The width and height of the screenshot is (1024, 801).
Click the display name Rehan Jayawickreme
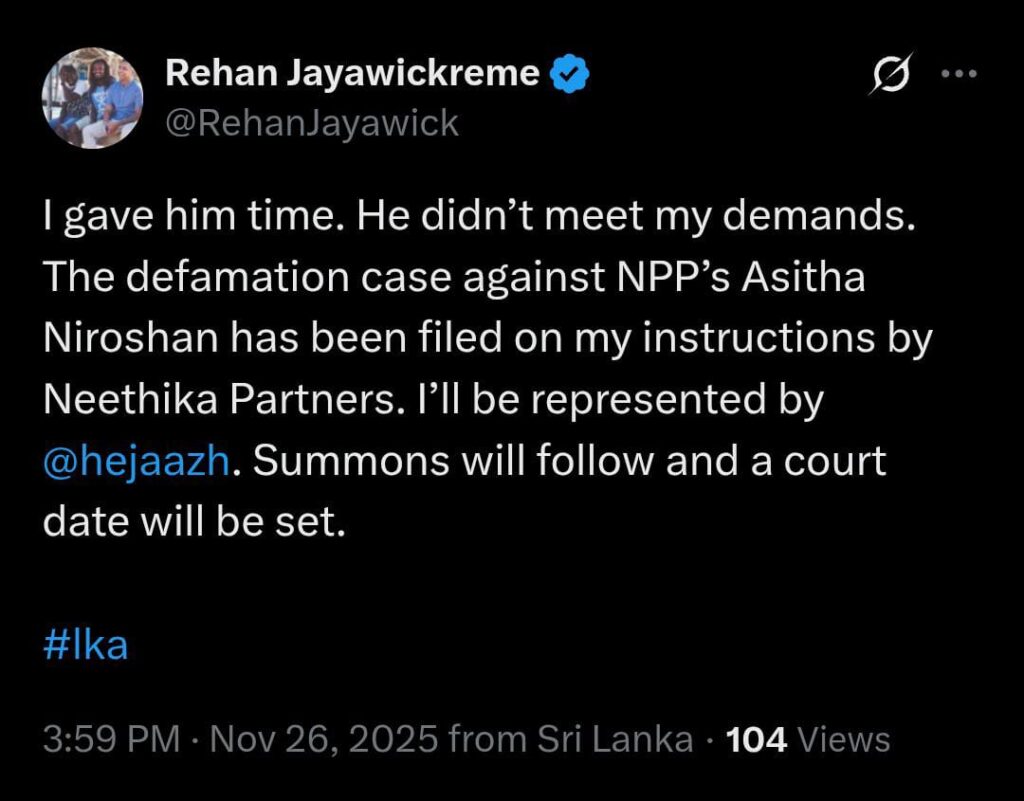[352, 74]
